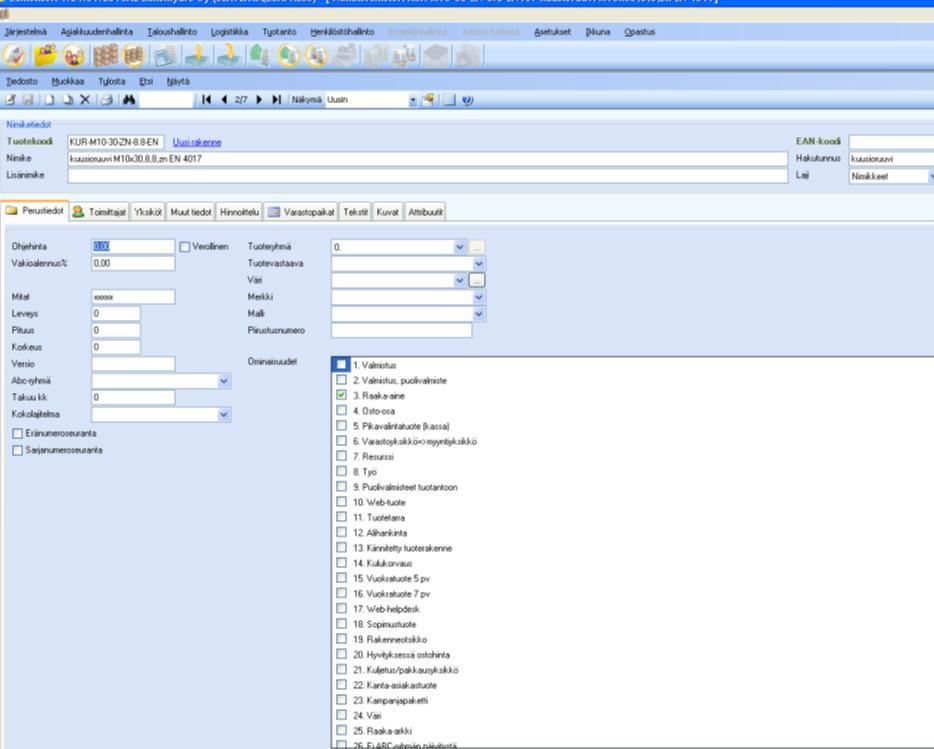This screenshot has width=934, height=749.
Task: Enable Eränumeroseuranta checkbox
Action: 17,434
